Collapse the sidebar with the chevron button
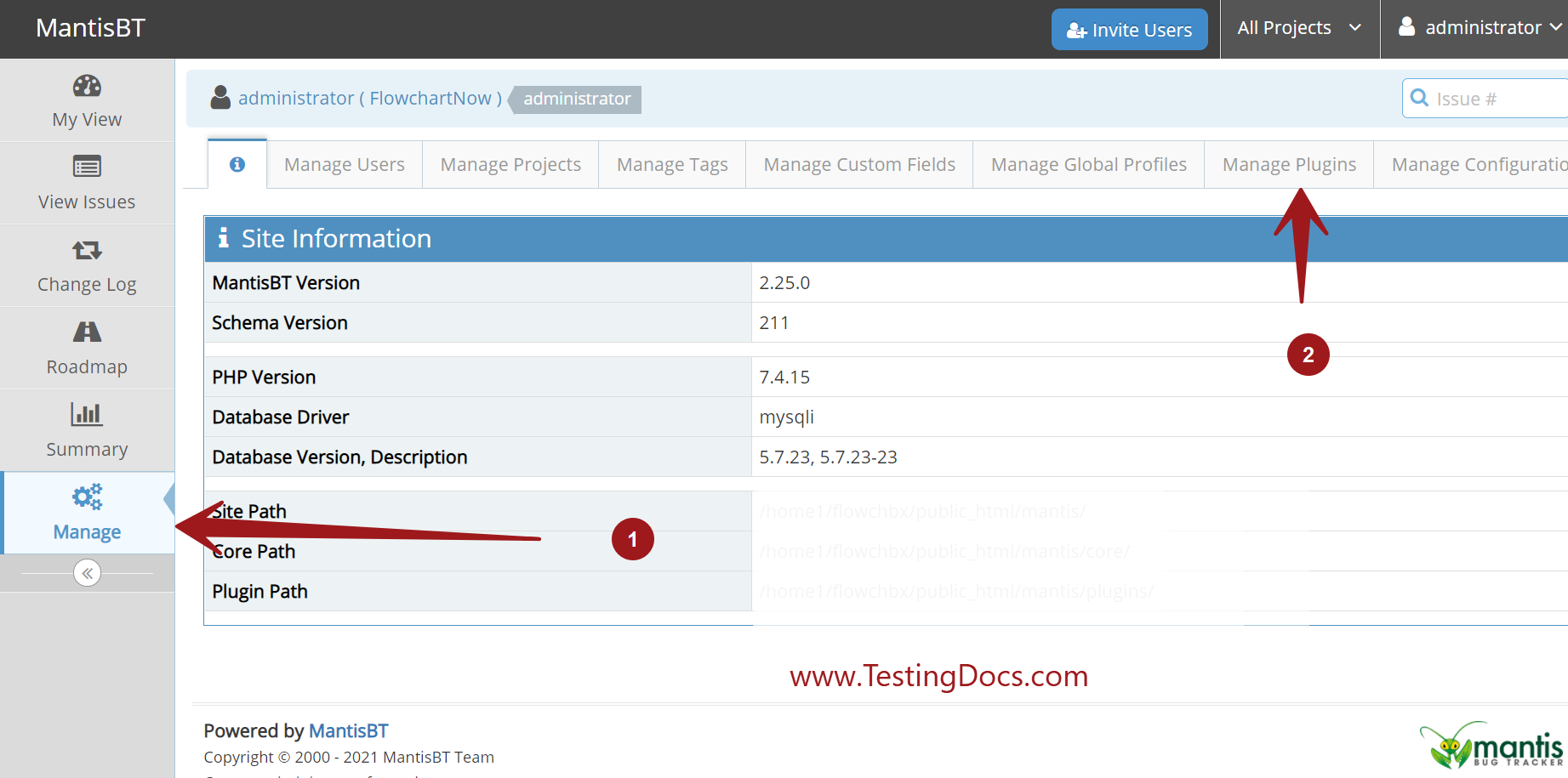This screenshot has width=1568, height=778. click(87, 573)
